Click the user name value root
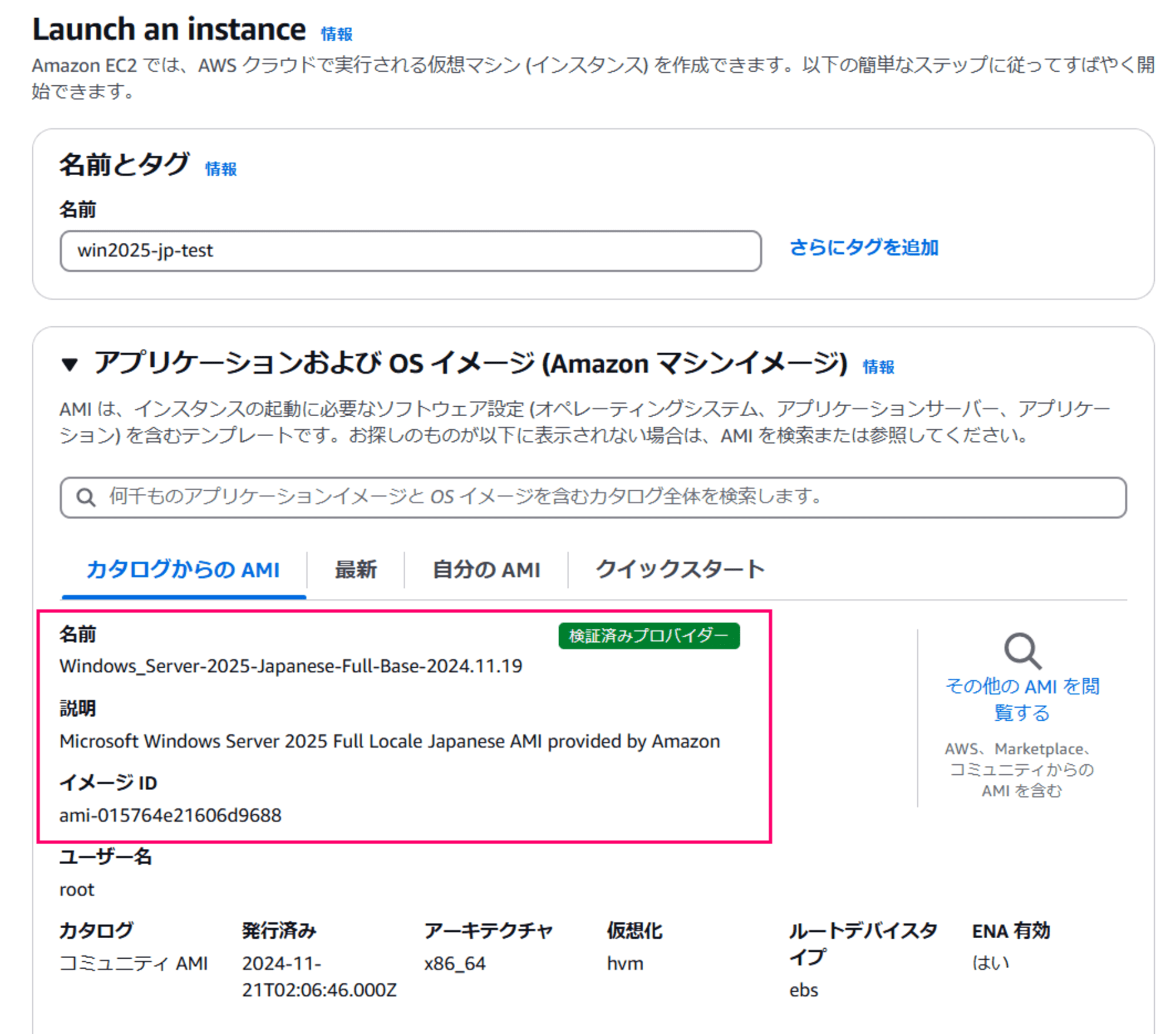 (77, 890)
